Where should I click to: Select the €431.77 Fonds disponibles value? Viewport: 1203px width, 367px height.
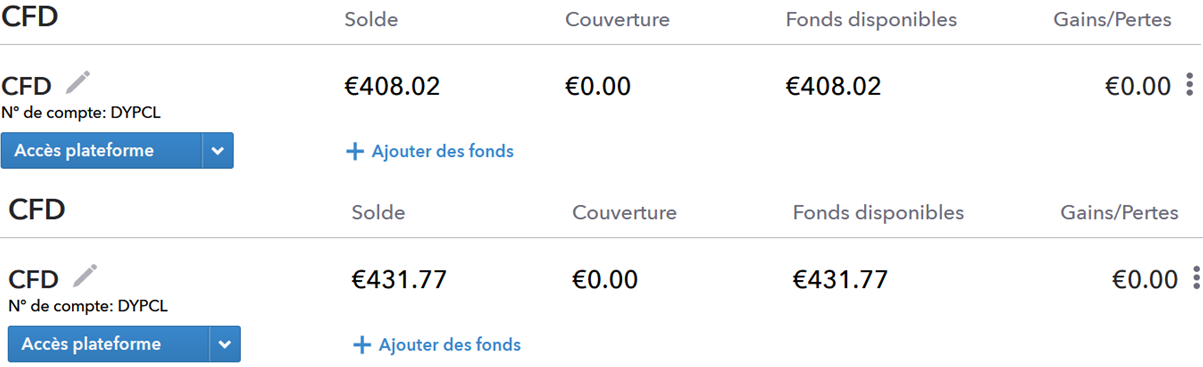pyautogui.click(x=840, y=279)
